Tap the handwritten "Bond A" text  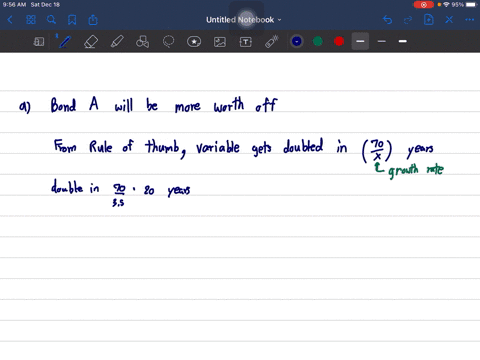pos(75,105)
